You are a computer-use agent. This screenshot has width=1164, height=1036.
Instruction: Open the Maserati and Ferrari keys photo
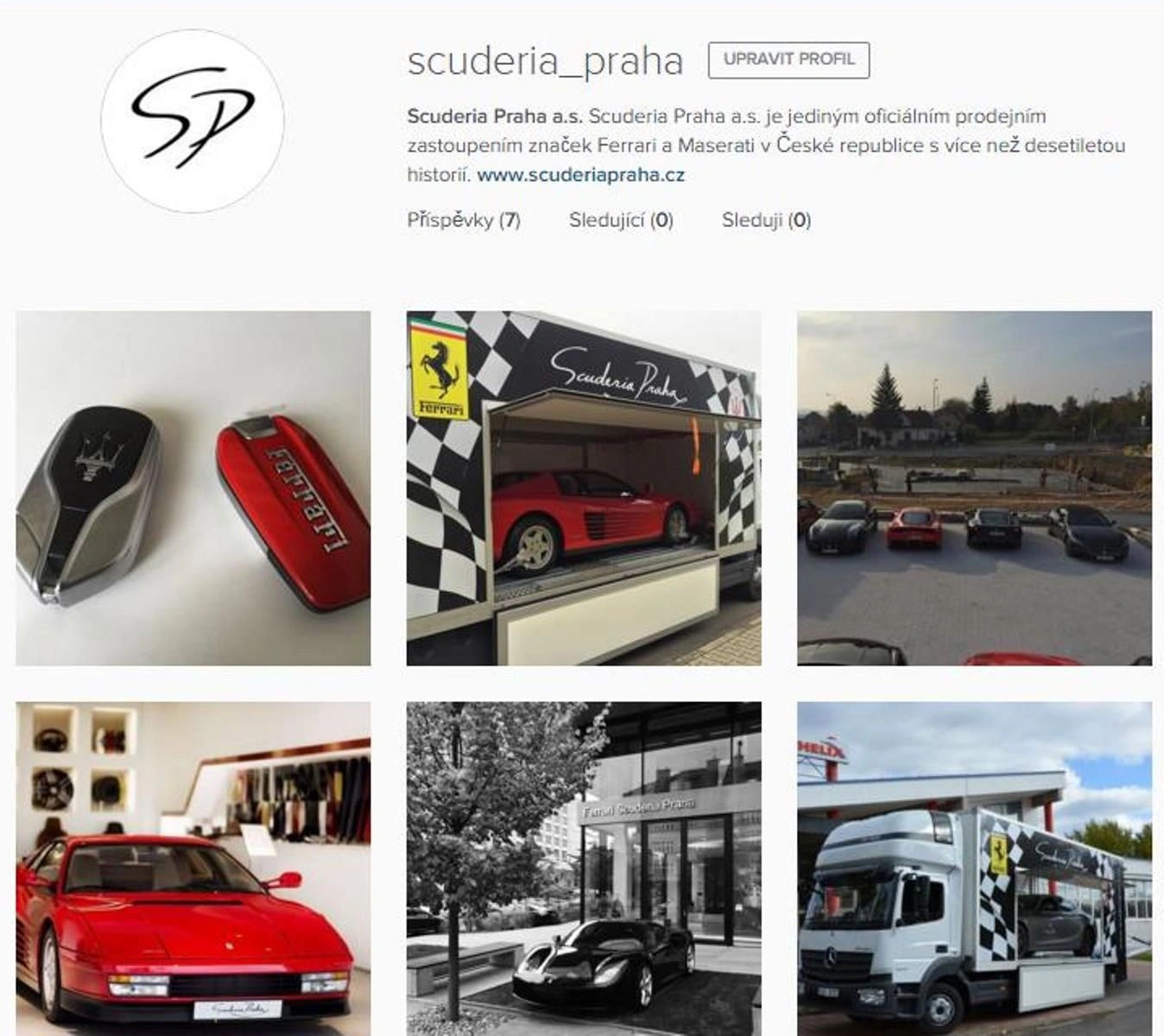pyautogui.click(x=193, y=489)
